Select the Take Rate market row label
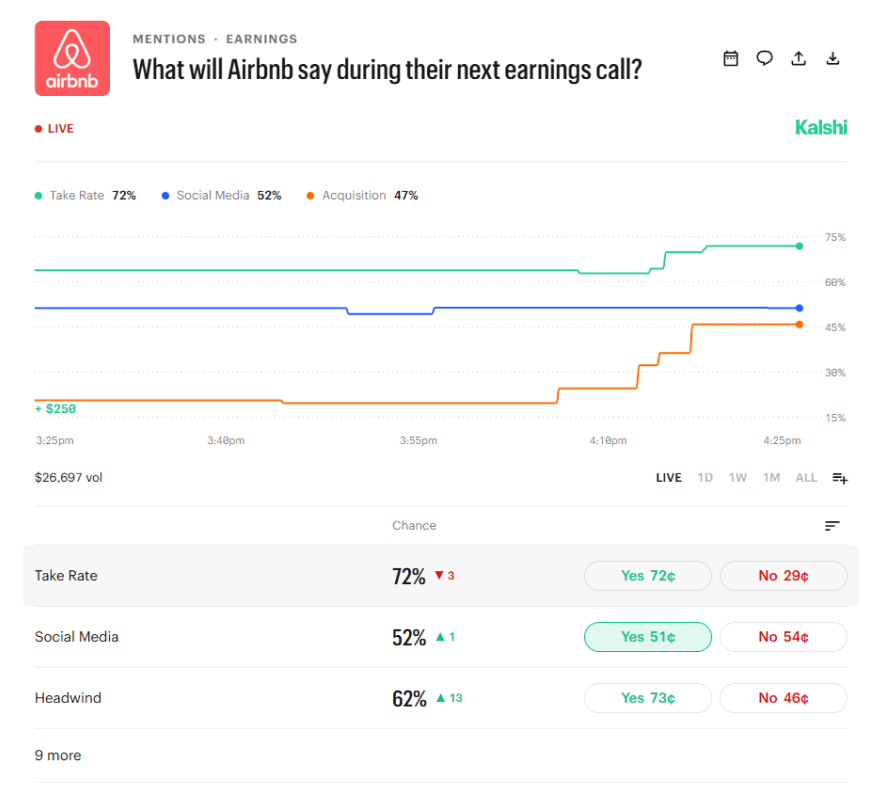The width and height of the screenshot is (884, 795). point(66,576)
